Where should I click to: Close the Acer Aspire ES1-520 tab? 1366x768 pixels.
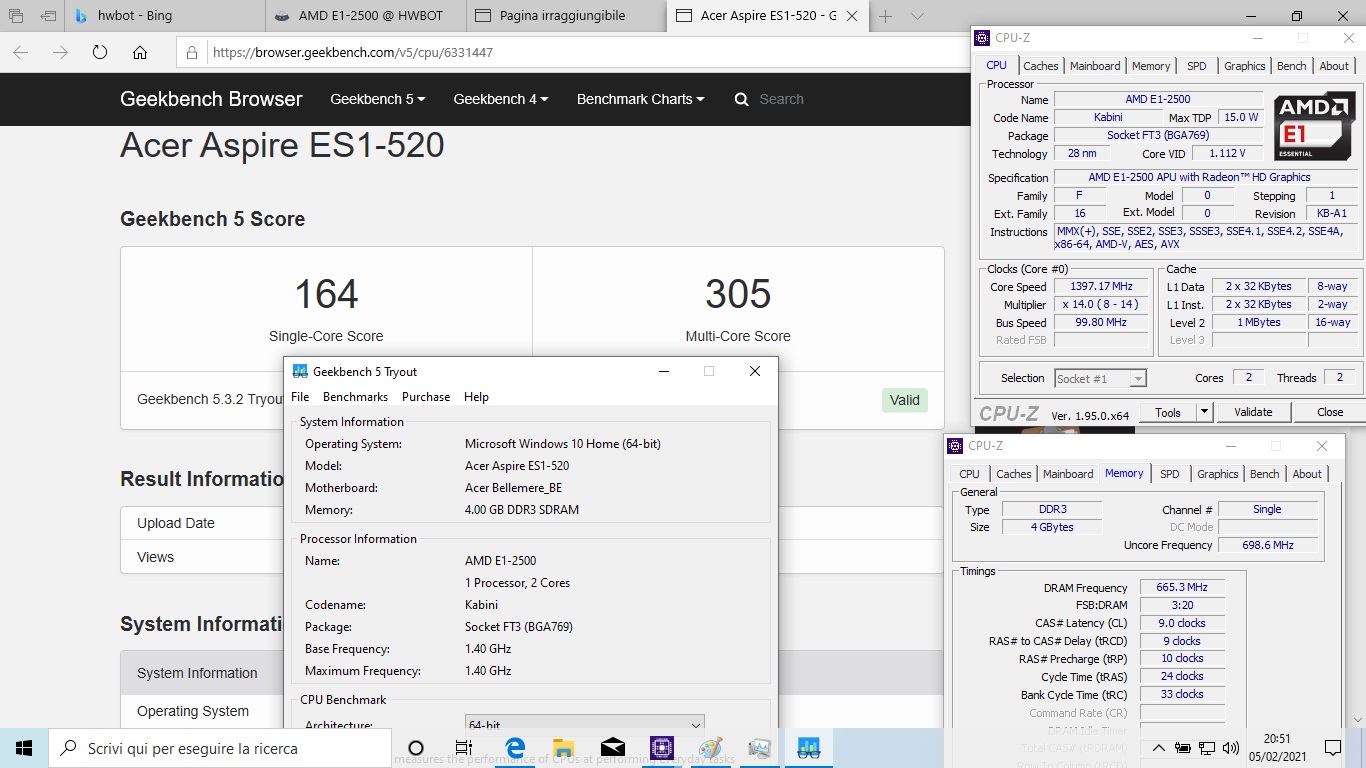point(854,16)
